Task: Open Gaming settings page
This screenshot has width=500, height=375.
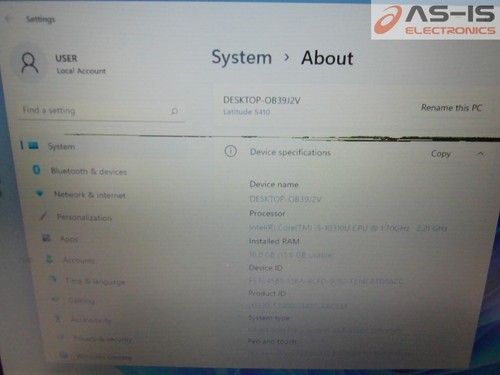Action: [82, 301]
